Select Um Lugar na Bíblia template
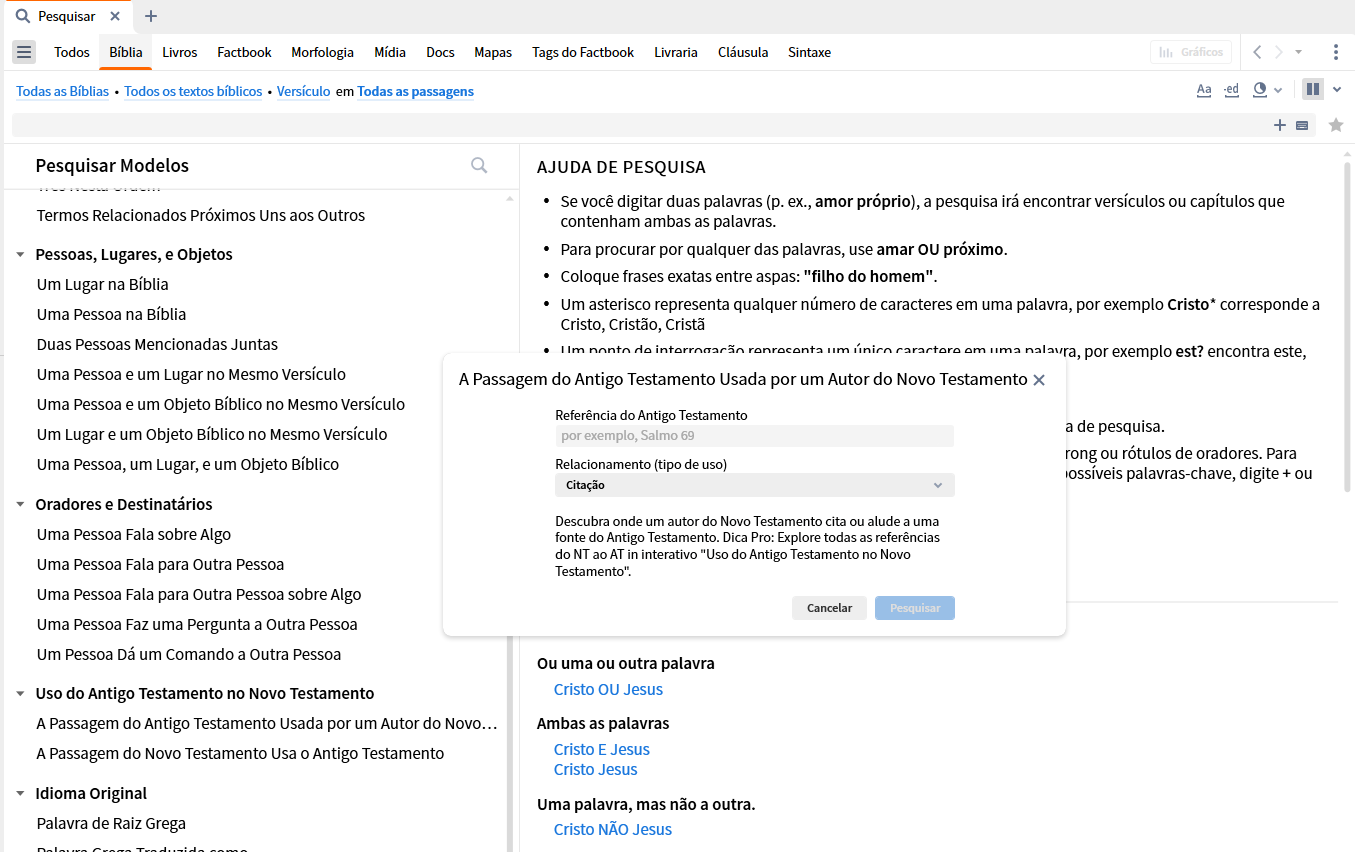 103,284
